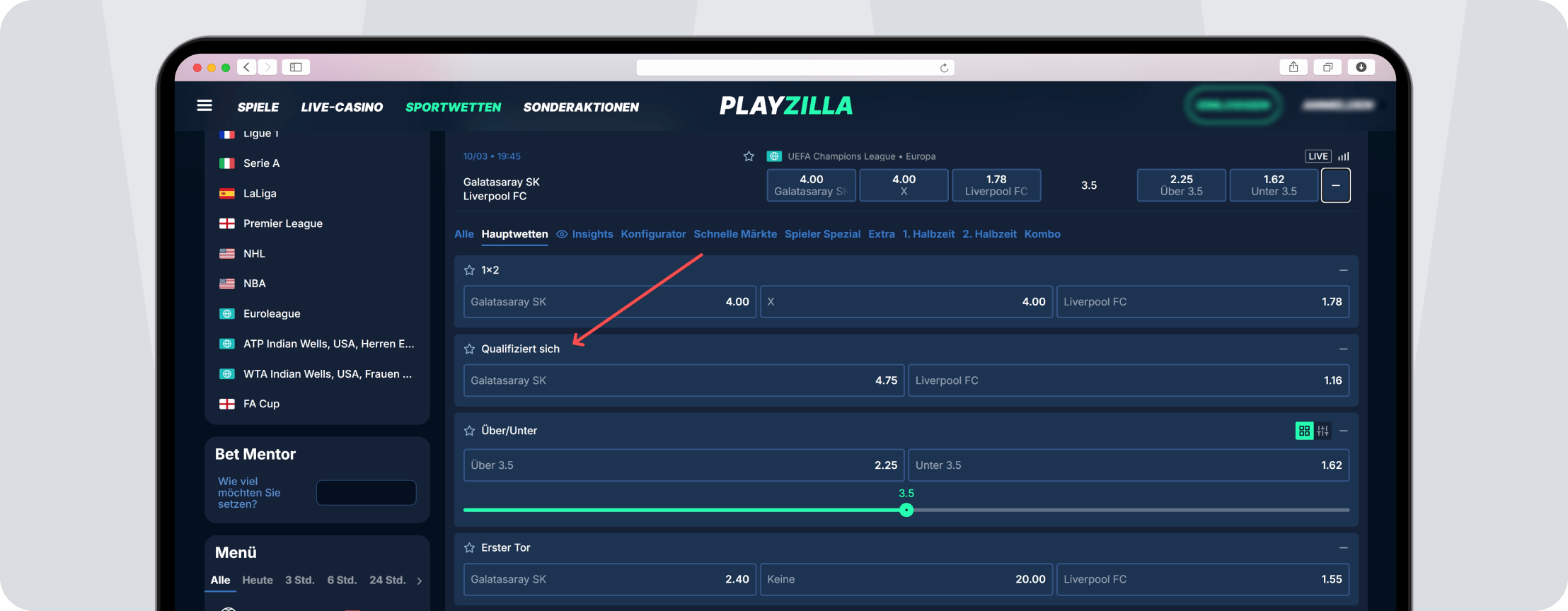Collapse the 1x2 market section
The height and width of the screenshot is (611, 1568).
1343,270
